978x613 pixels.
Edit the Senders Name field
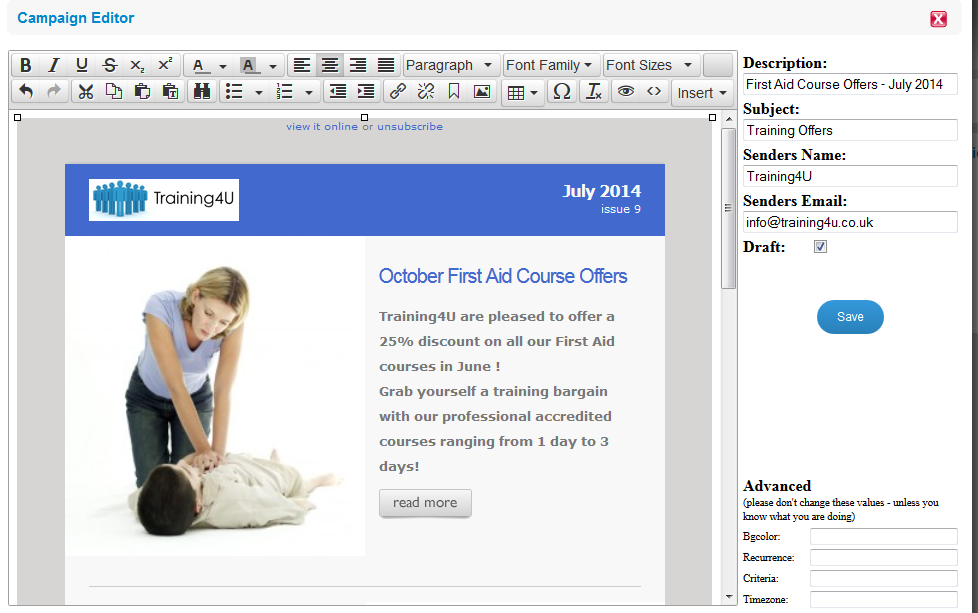pyautogui.click(x=850, y=176)
